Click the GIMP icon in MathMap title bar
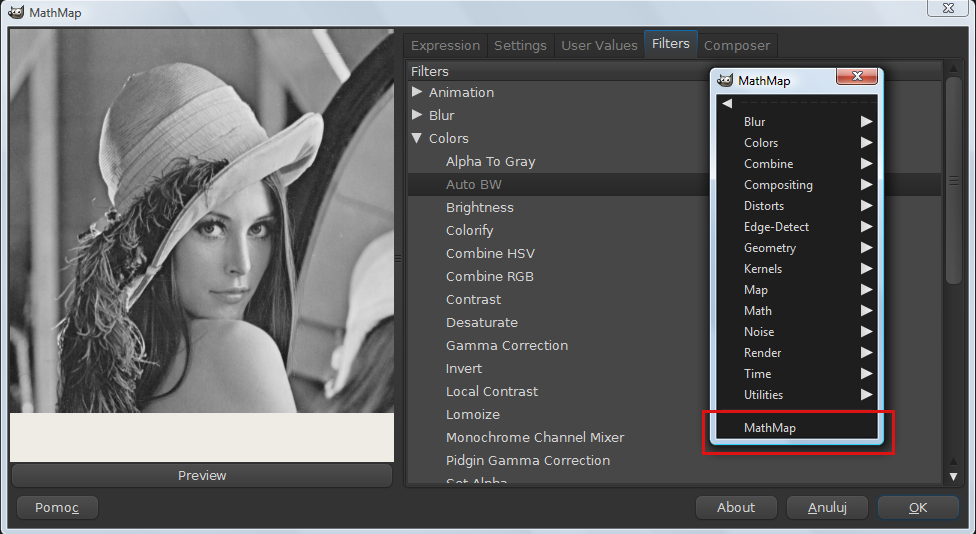 point(16,12)
